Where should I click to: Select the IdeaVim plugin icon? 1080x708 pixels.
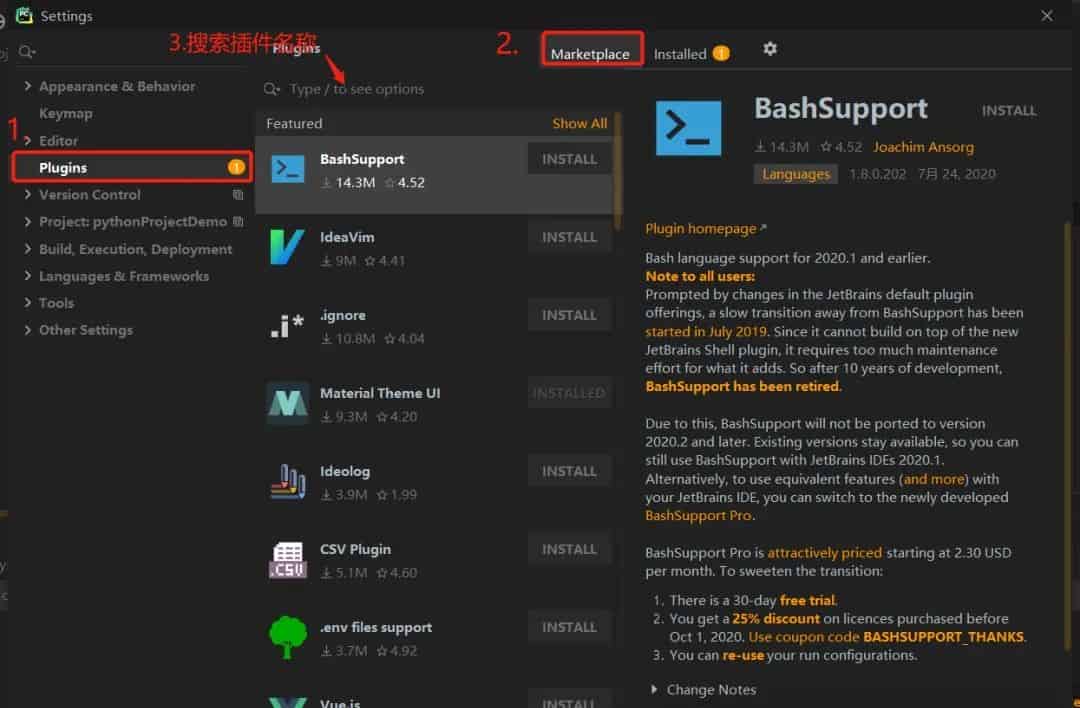click(287, 248)
